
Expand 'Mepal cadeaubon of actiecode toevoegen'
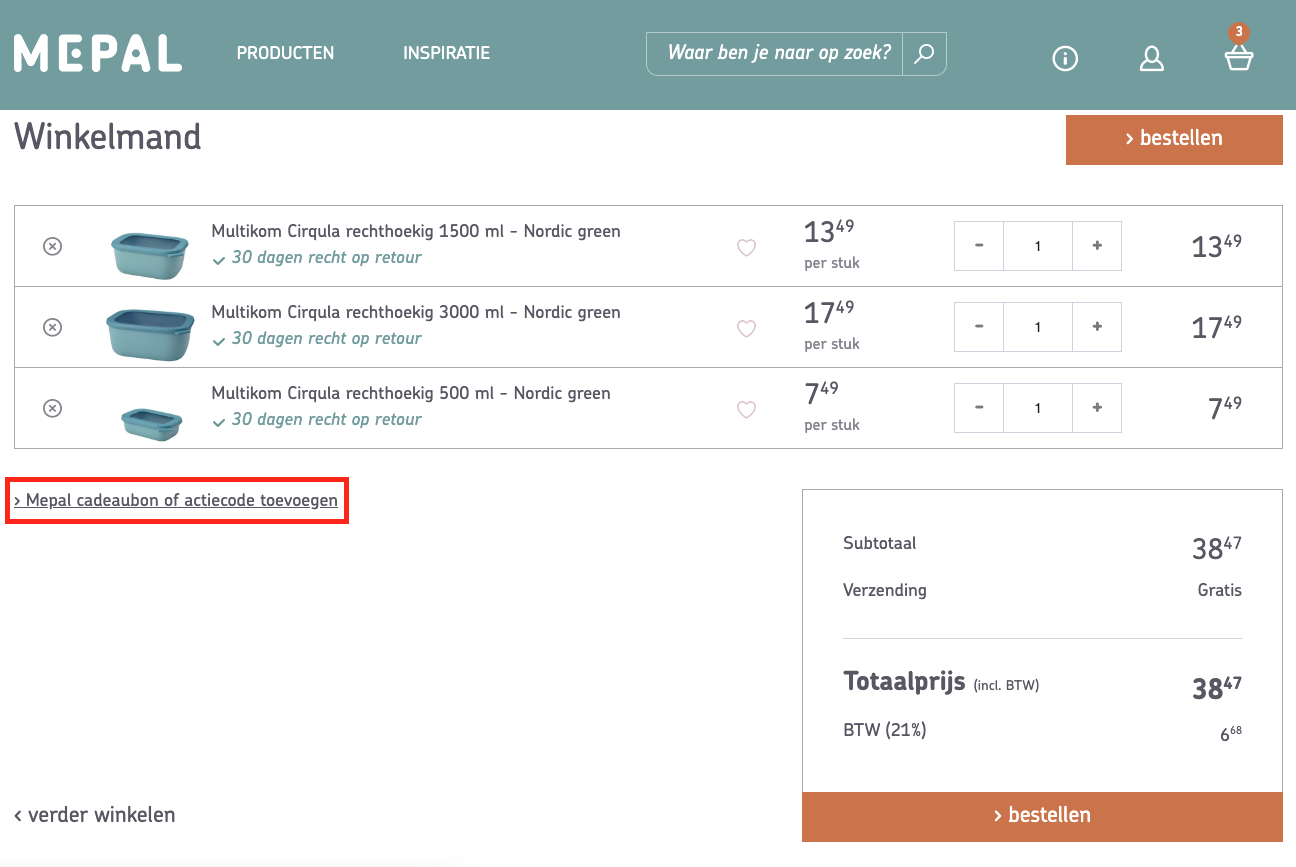[x=176, y=500]
